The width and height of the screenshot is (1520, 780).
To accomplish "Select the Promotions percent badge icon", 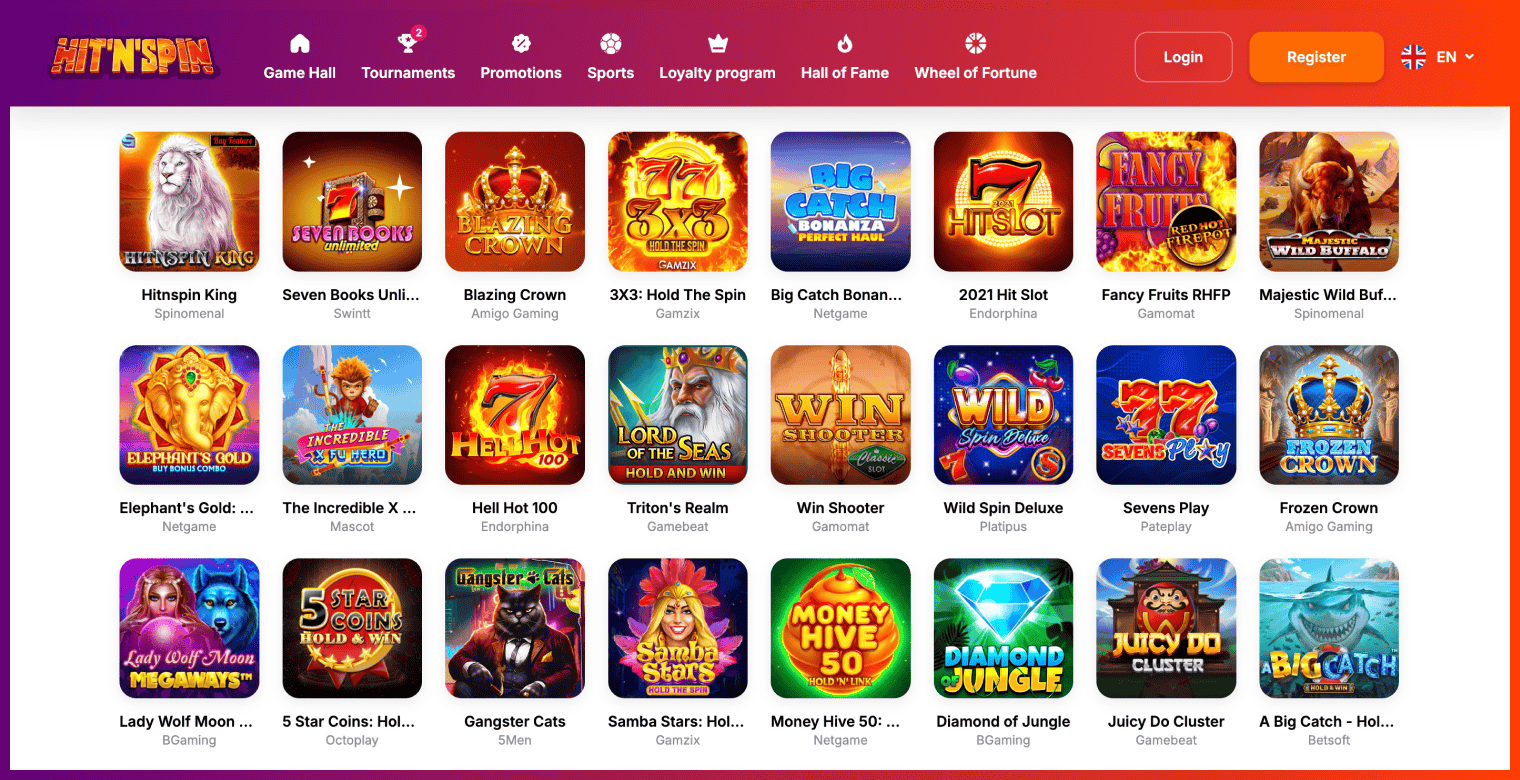I will [521, 43].
